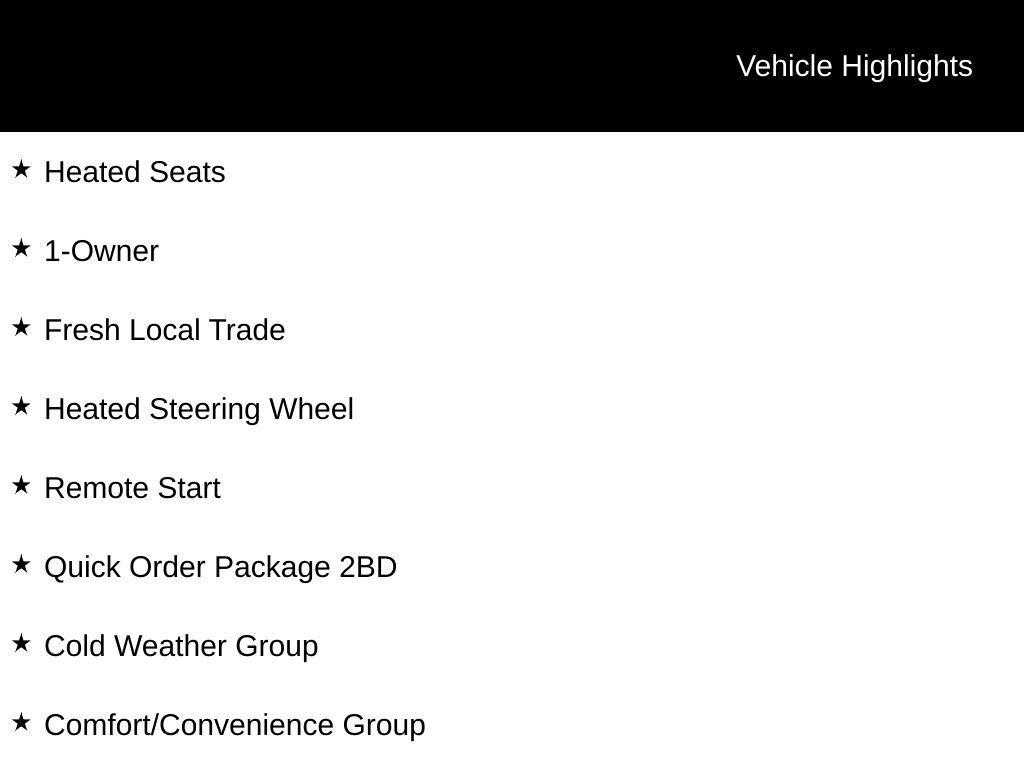Click the empty black header banner area
The image size is (1024, 768).
point(350,66)
